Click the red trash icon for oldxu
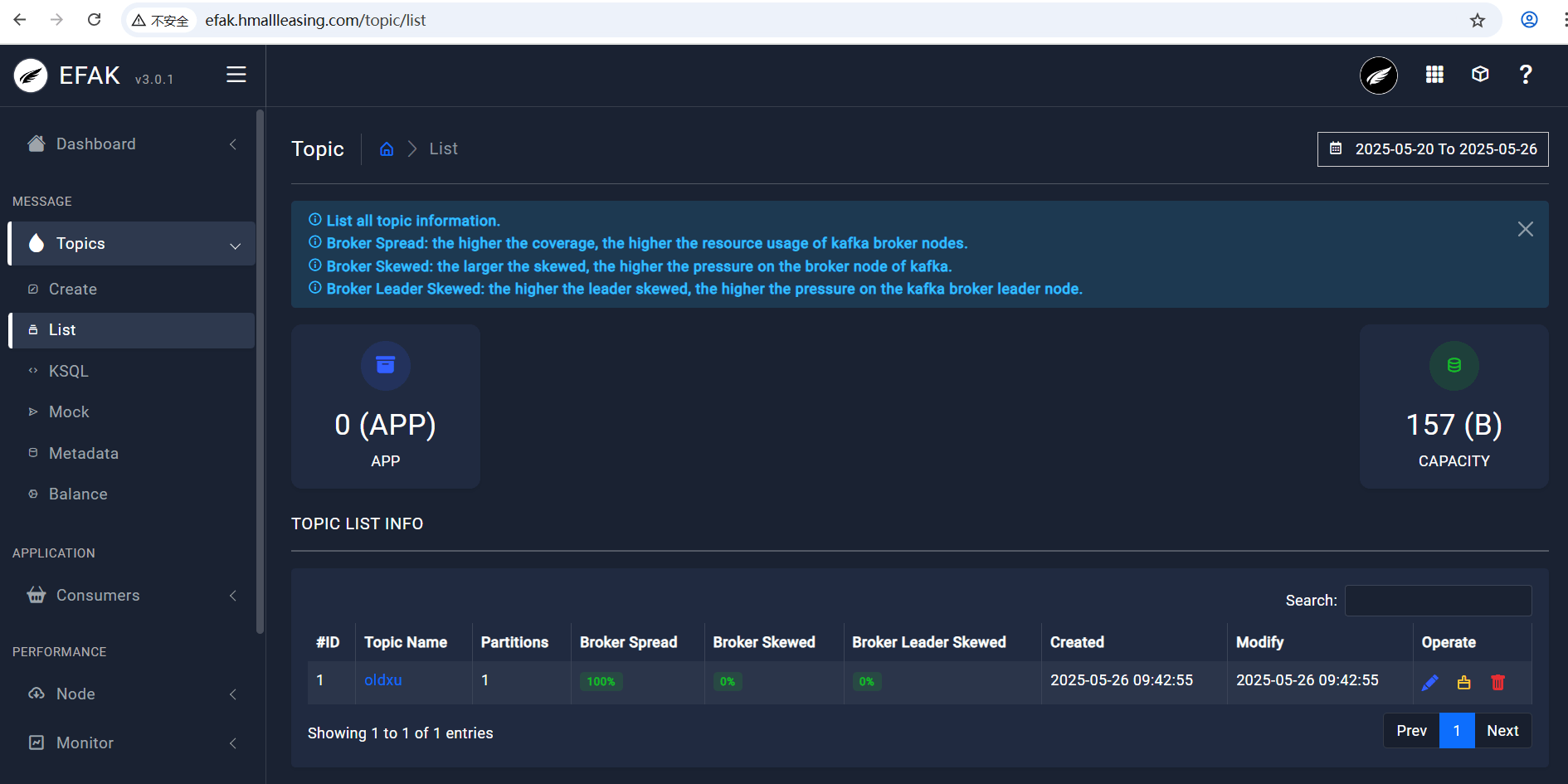The width and height of the screenshot is (1568, 784). pyautogui.click(x=1497, y=682)
